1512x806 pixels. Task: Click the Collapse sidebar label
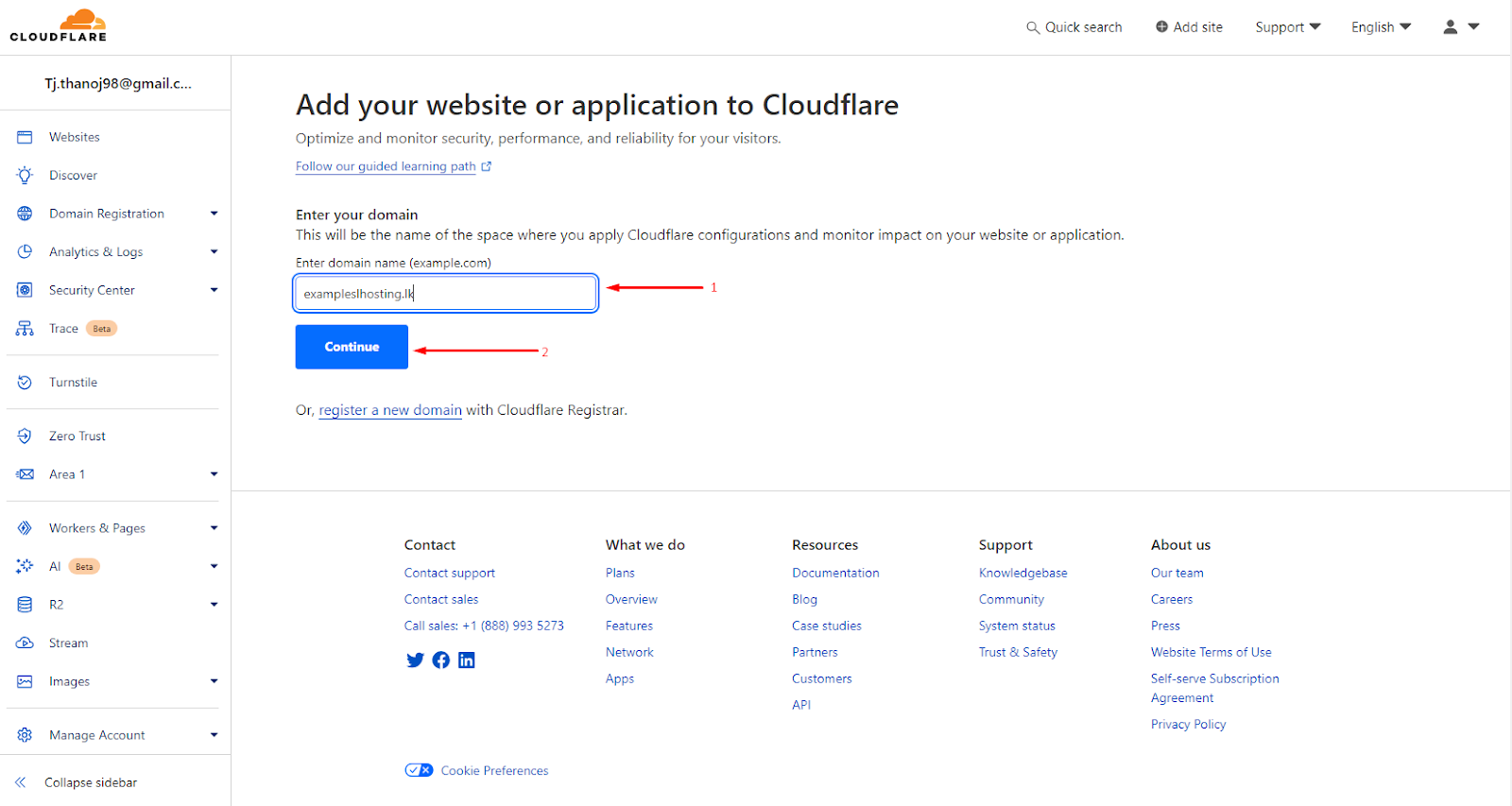(91, 782)
